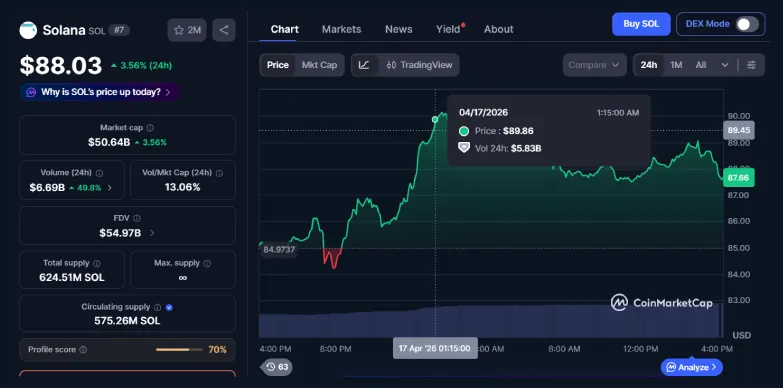783x388 pixels.
Task: Click the 8:00 PM time axis label
Action: pos(336,349)
